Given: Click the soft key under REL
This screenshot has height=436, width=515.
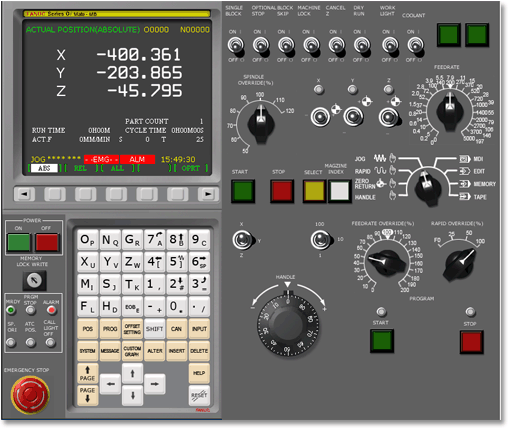Looking at the screenshot, I should pos(86,194).
